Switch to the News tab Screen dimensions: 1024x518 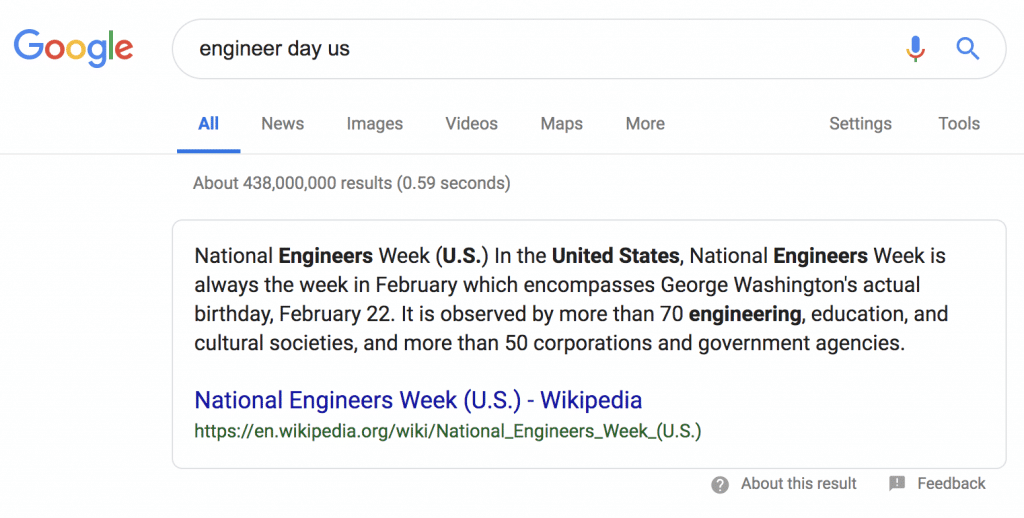(x=282, y=124)
